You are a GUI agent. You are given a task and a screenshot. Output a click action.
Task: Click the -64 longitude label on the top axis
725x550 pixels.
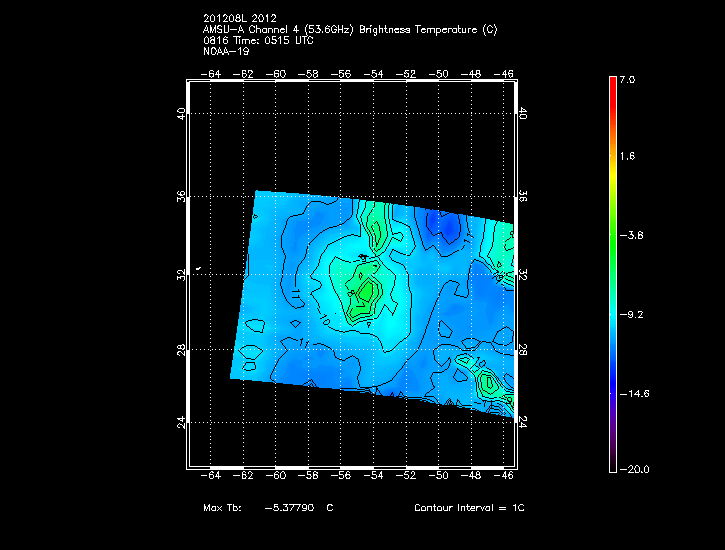pos(212,74)
